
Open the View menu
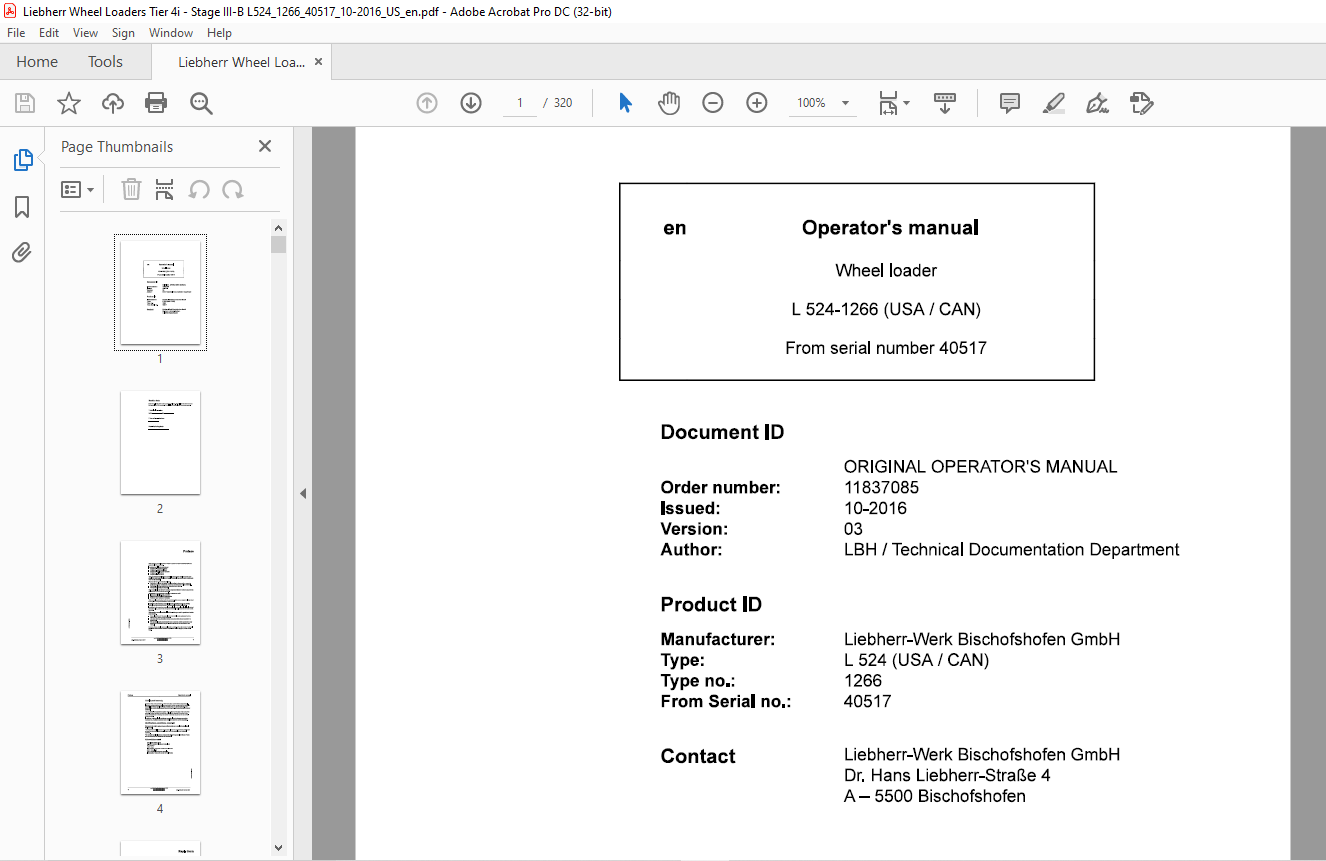[86, 33]
